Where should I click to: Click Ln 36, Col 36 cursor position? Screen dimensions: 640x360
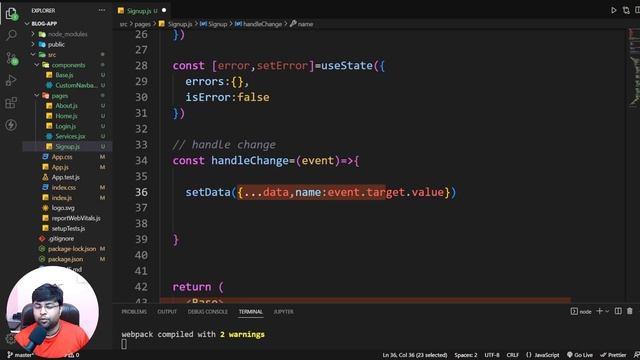pos(415,355)
